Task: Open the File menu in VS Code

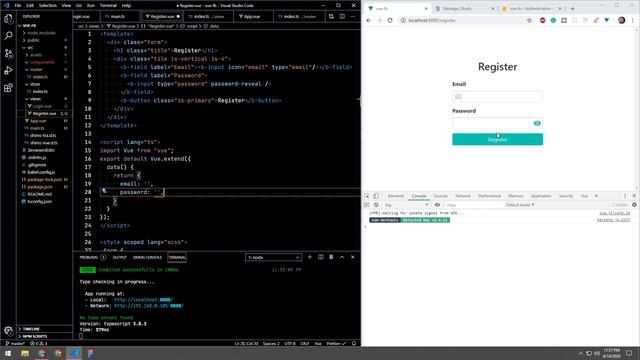Action: coord(18,6)
